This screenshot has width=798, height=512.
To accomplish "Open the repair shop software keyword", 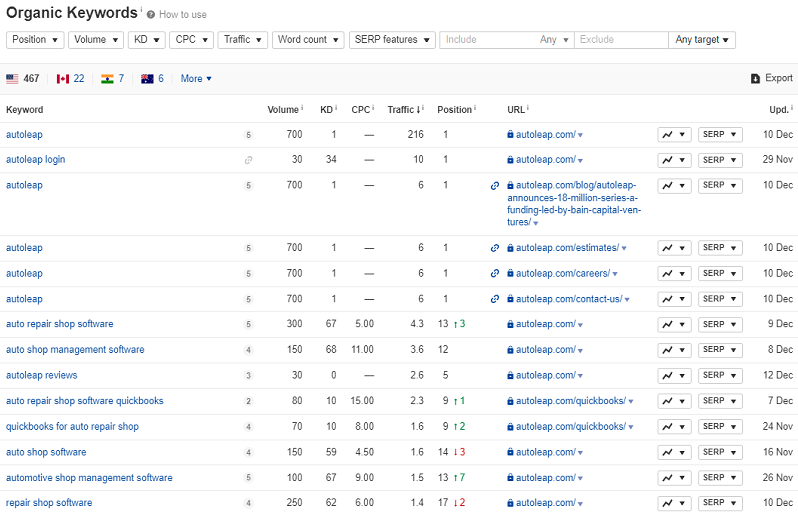I will 49,503.
